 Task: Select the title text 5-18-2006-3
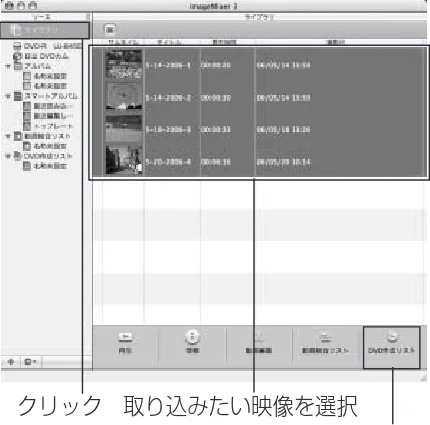coord(168,129)
